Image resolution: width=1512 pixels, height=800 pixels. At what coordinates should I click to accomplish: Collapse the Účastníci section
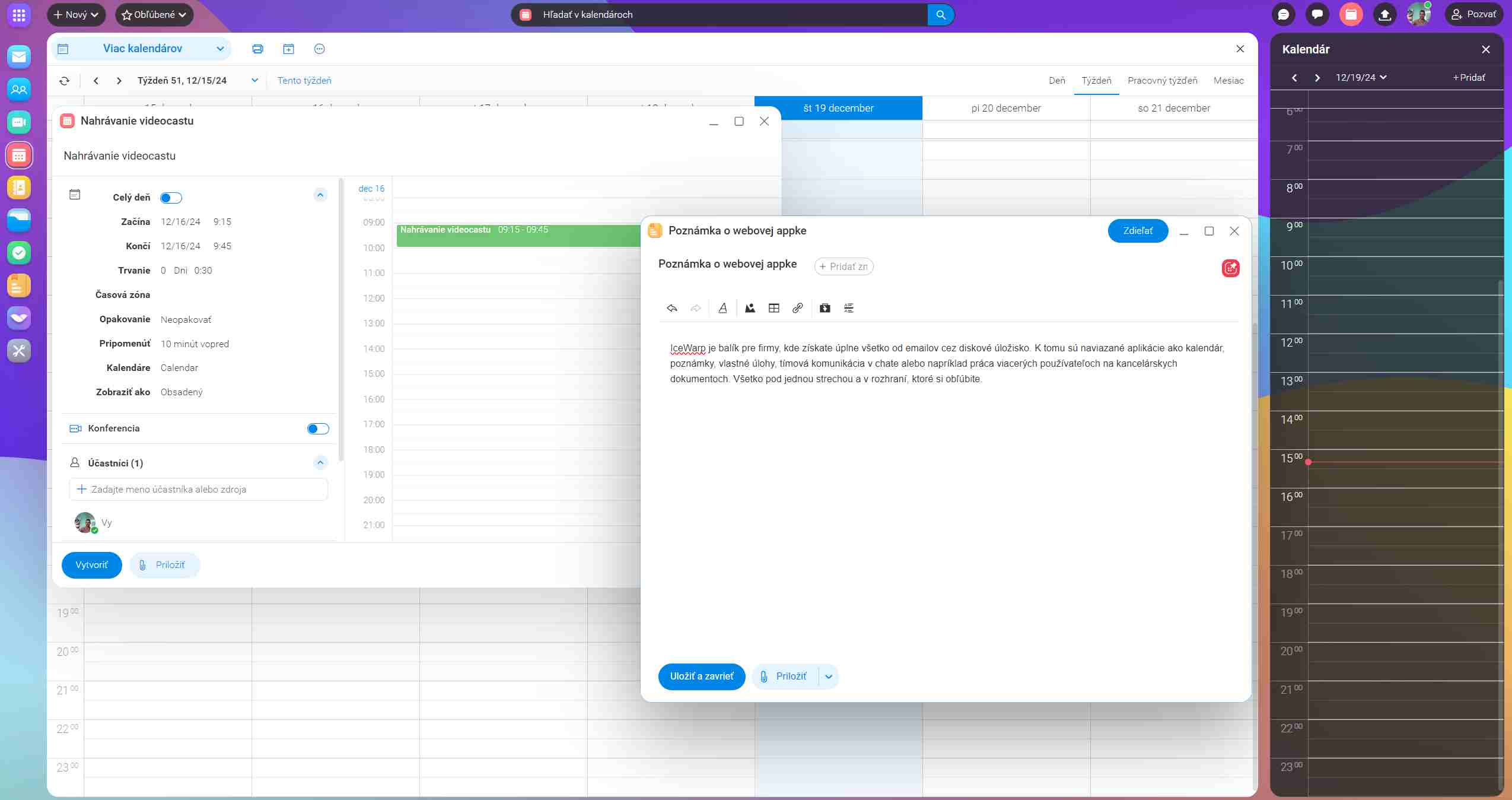320,462
